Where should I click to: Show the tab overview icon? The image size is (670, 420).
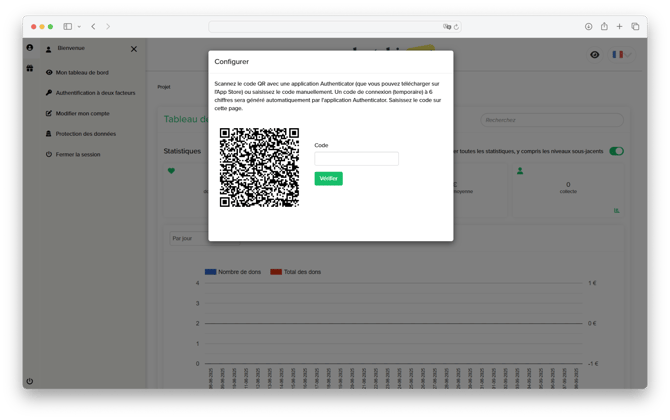635,26
